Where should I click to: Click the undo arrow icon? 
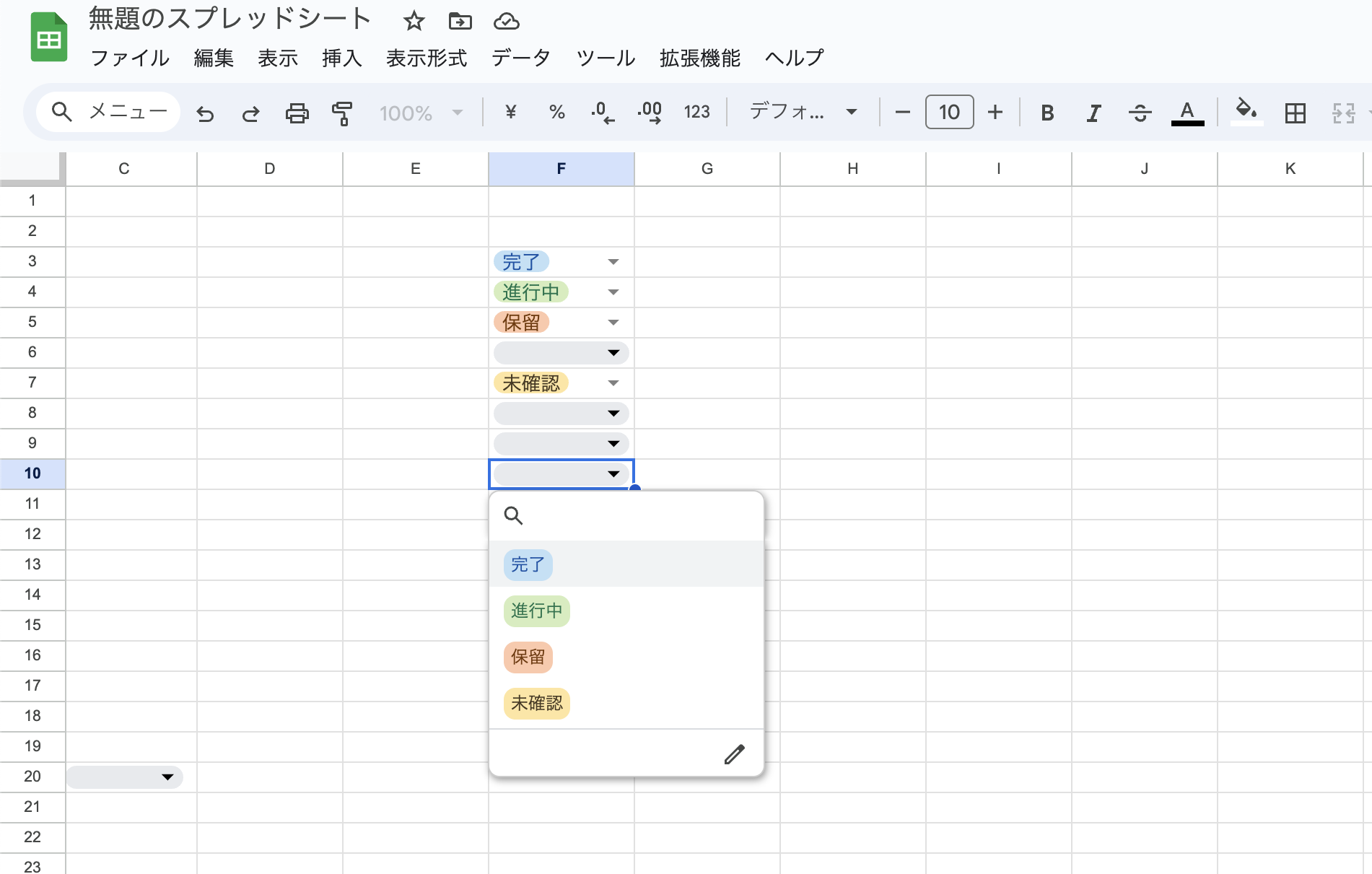coord(206,113)
